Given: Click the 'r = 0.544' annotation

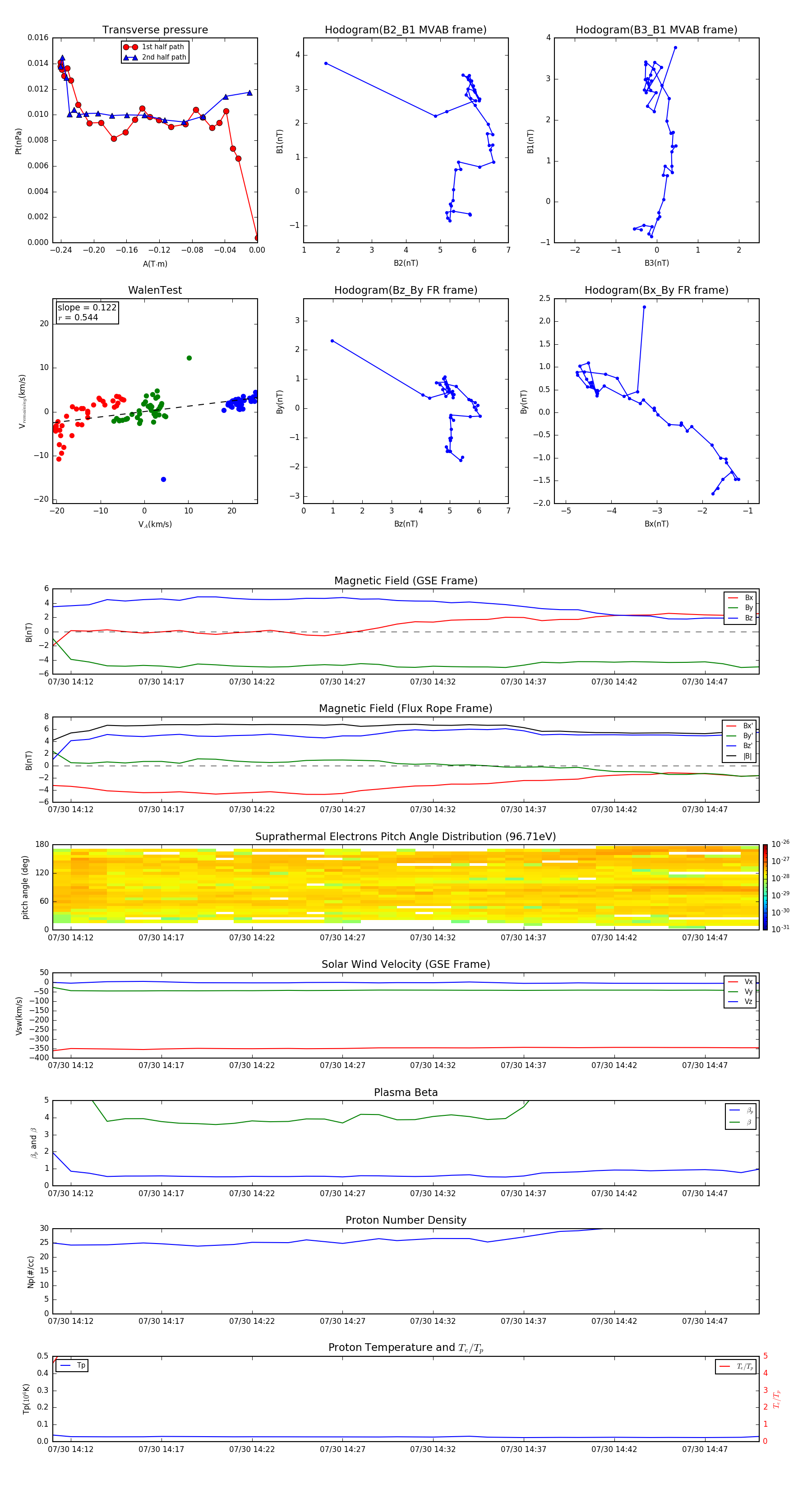Looking at the screenshot, I should click(78, 317).
